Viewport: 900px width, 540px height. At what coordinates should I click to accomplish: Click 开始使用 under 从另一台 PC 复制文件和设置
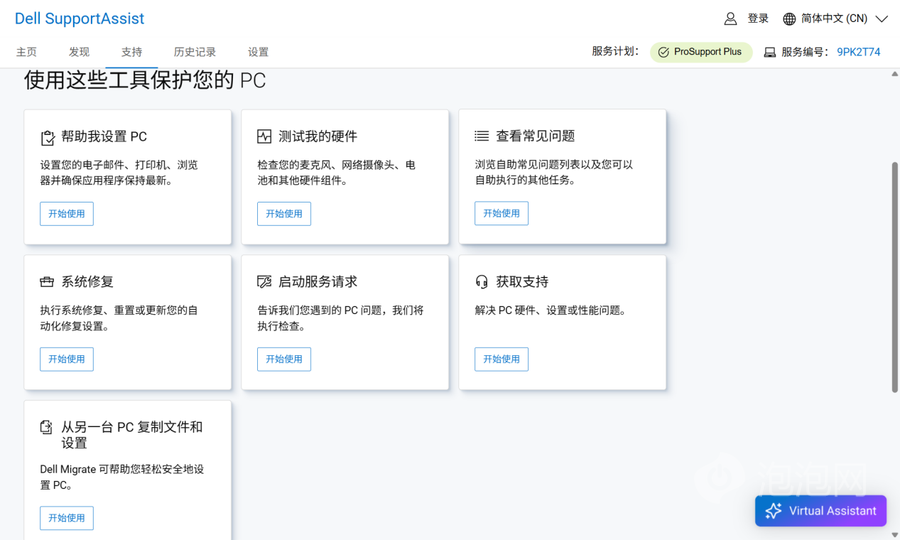[x=67, y=518]
